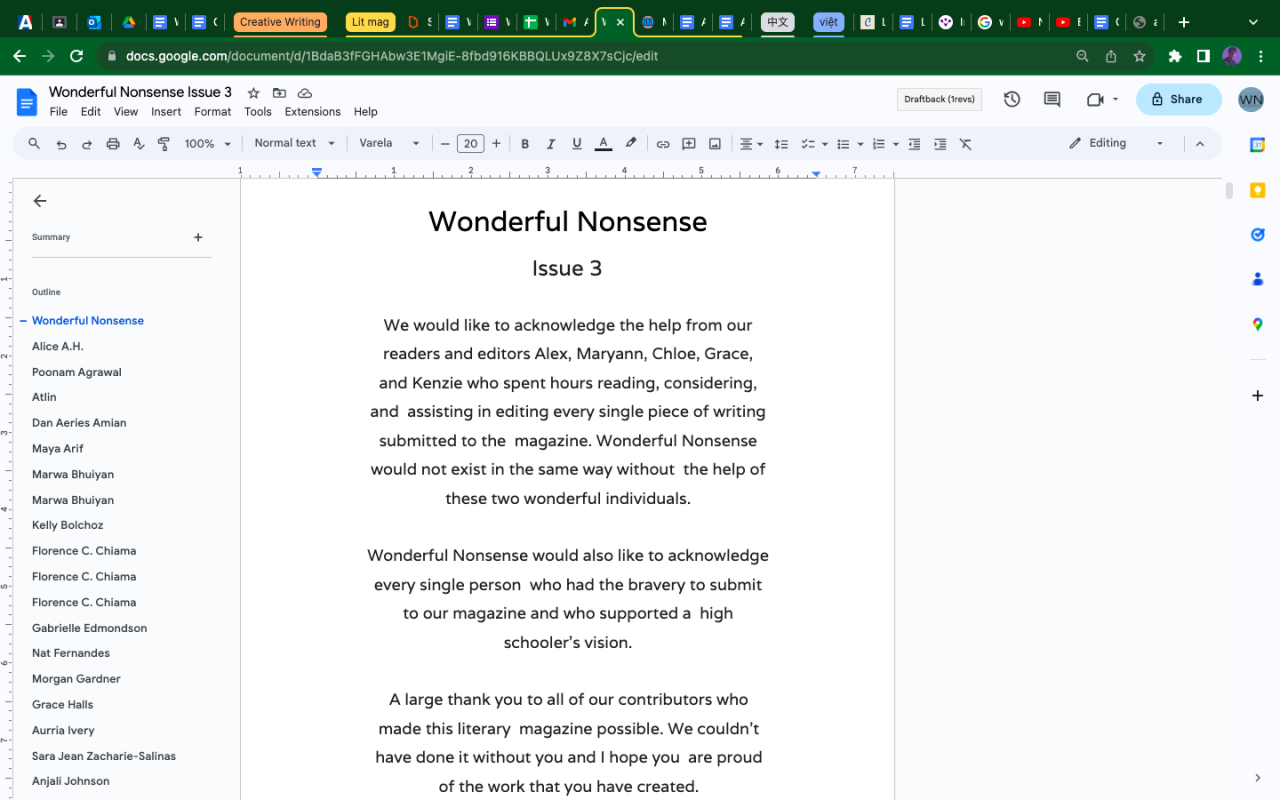
Task: Open the numbered list menu
Action: pos(885,144)
